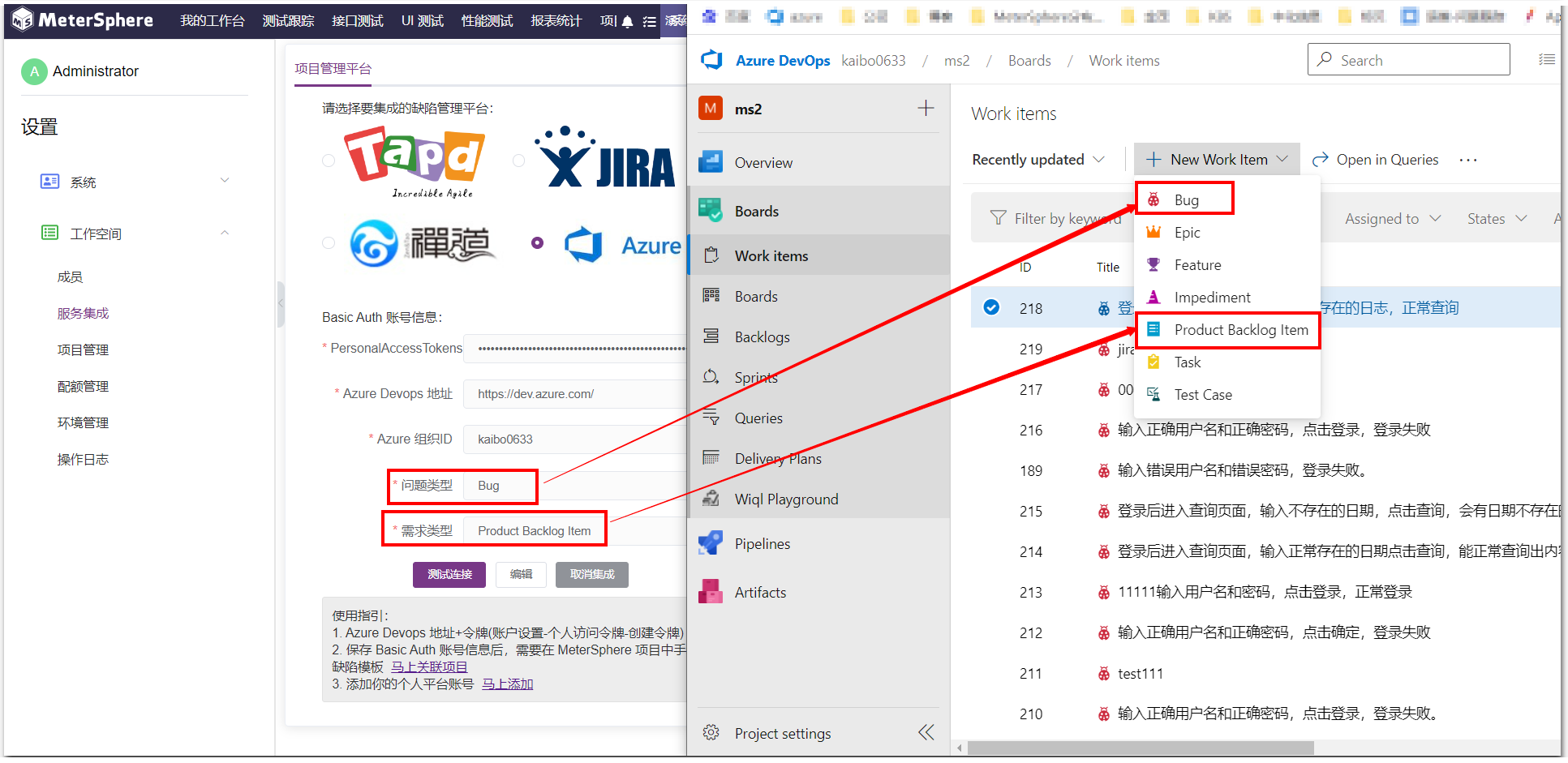Open the Wiql Playground
The width and height of the screenshot is (1568, 763).
tap(786, 499)
